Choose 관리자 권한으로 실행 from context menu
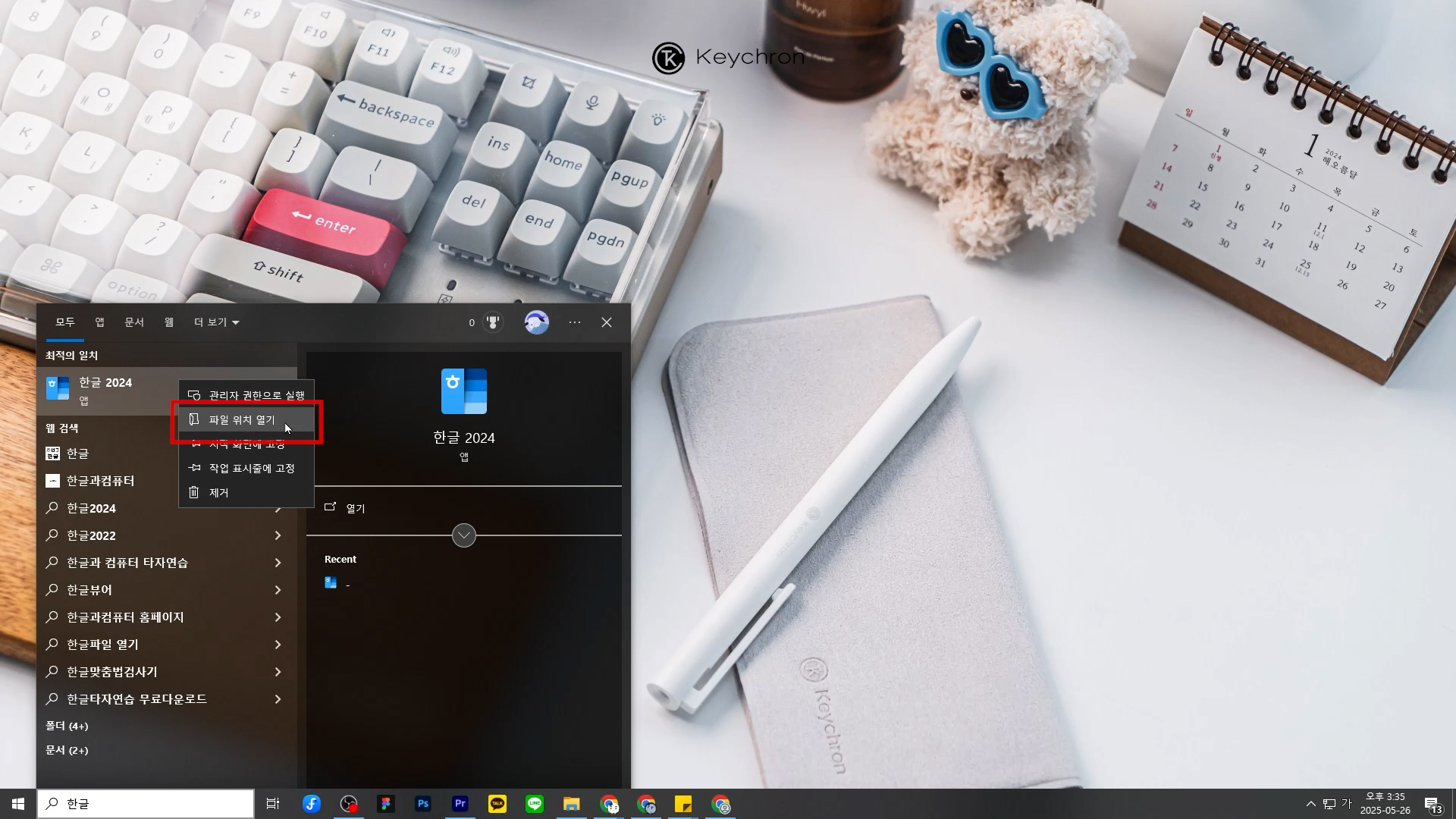The image size is (1456, 819). click(246, 395)
